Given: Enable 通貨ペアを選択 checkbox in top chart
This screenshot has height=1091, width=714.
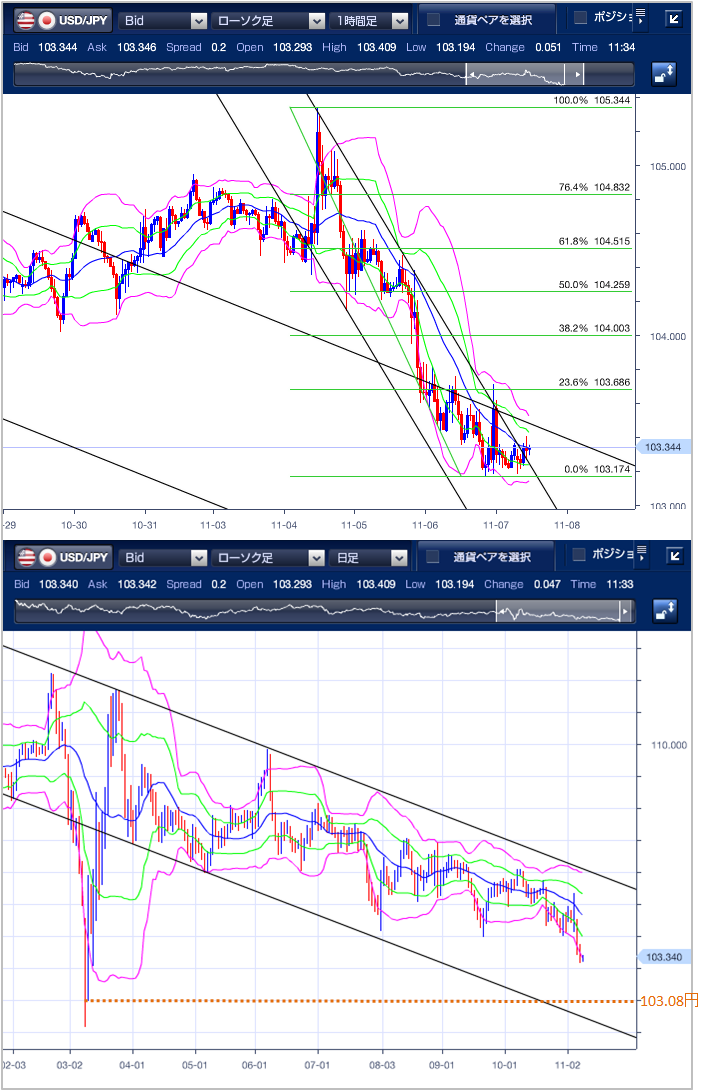Looking at the screenshot, I should (x=434, y=20).
